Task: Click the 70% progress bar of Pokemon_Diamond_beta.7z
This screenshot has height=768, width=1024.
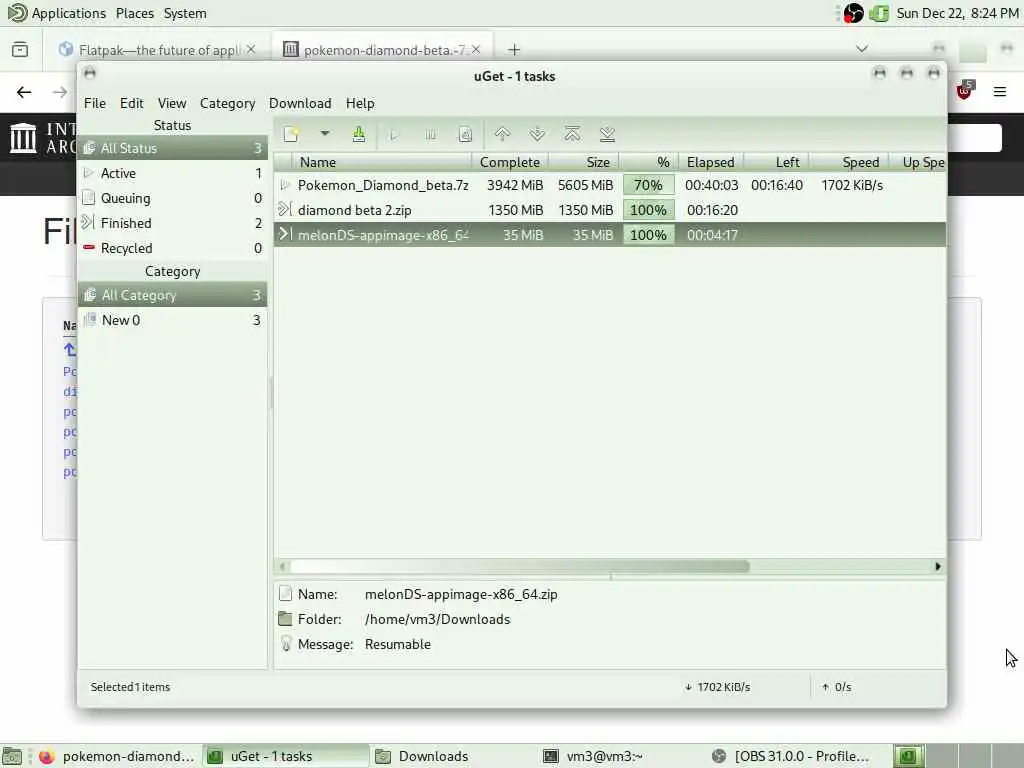Action: tap(648, 185)
